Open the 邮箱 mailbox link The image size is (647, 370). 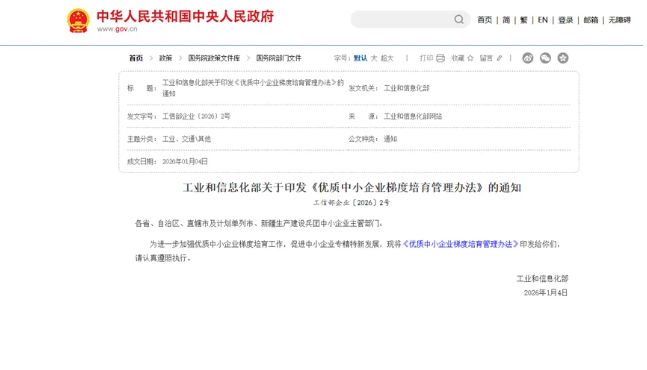(591, 20)
